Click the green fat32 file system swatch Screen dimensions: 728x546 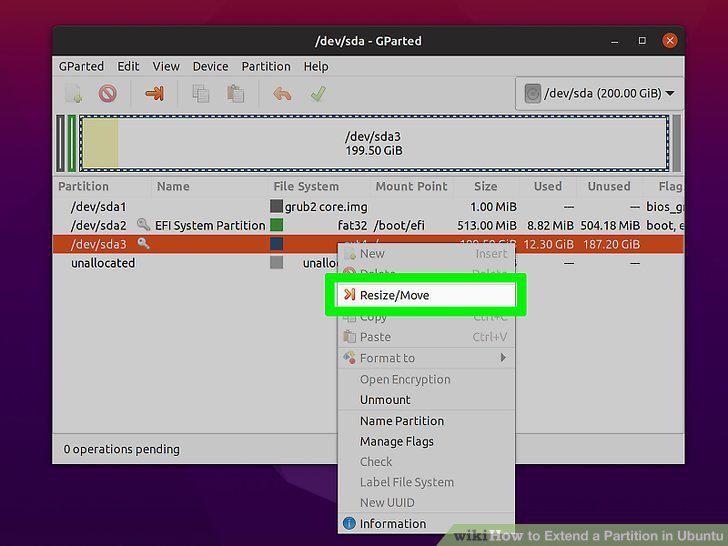[276, 225]
